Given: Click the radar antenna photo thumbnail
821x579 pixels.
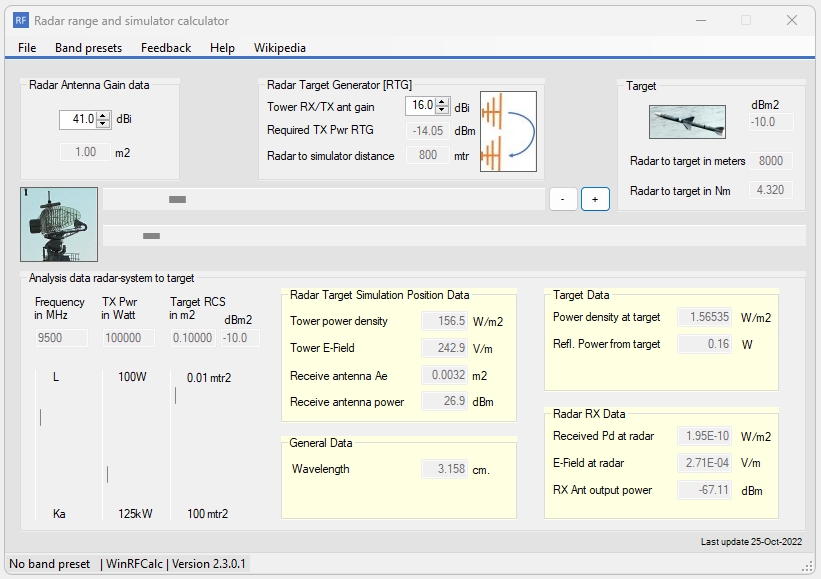Looking at the screenshot, I should tap(58, 226).
